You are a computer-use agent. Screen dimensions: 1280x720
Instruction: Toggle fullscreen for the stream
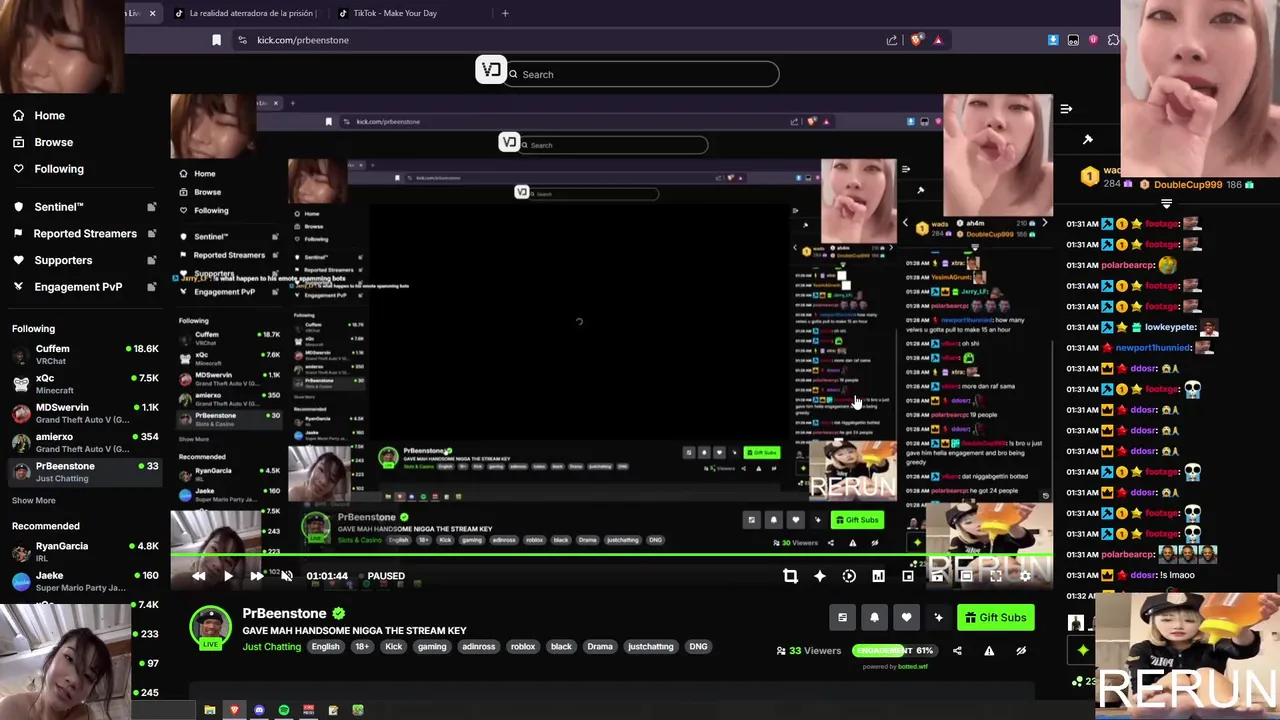(996, 576)
